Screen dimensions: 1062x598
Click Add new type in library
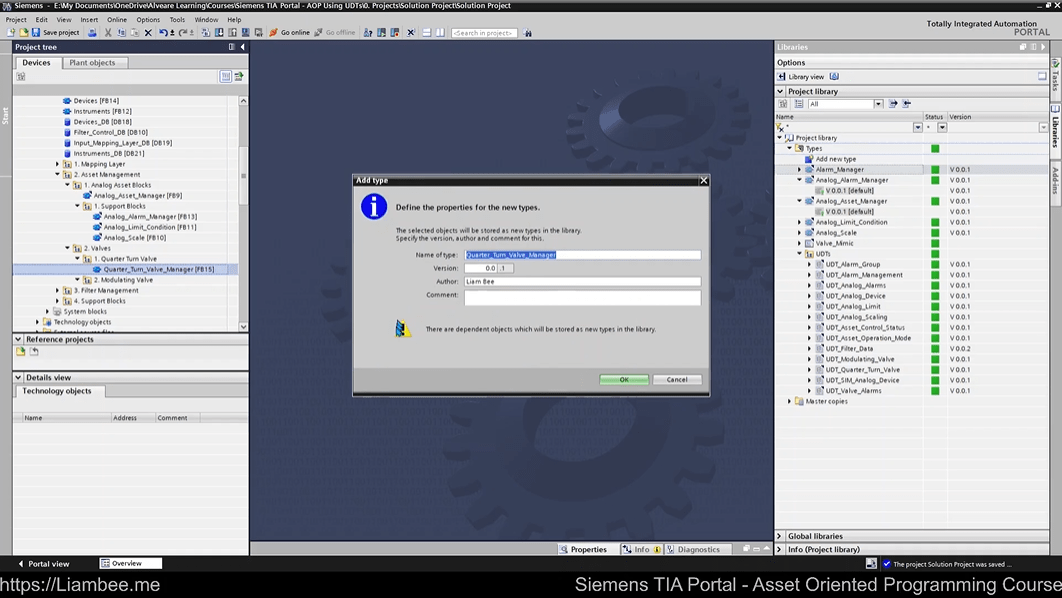tap(835, 159)
